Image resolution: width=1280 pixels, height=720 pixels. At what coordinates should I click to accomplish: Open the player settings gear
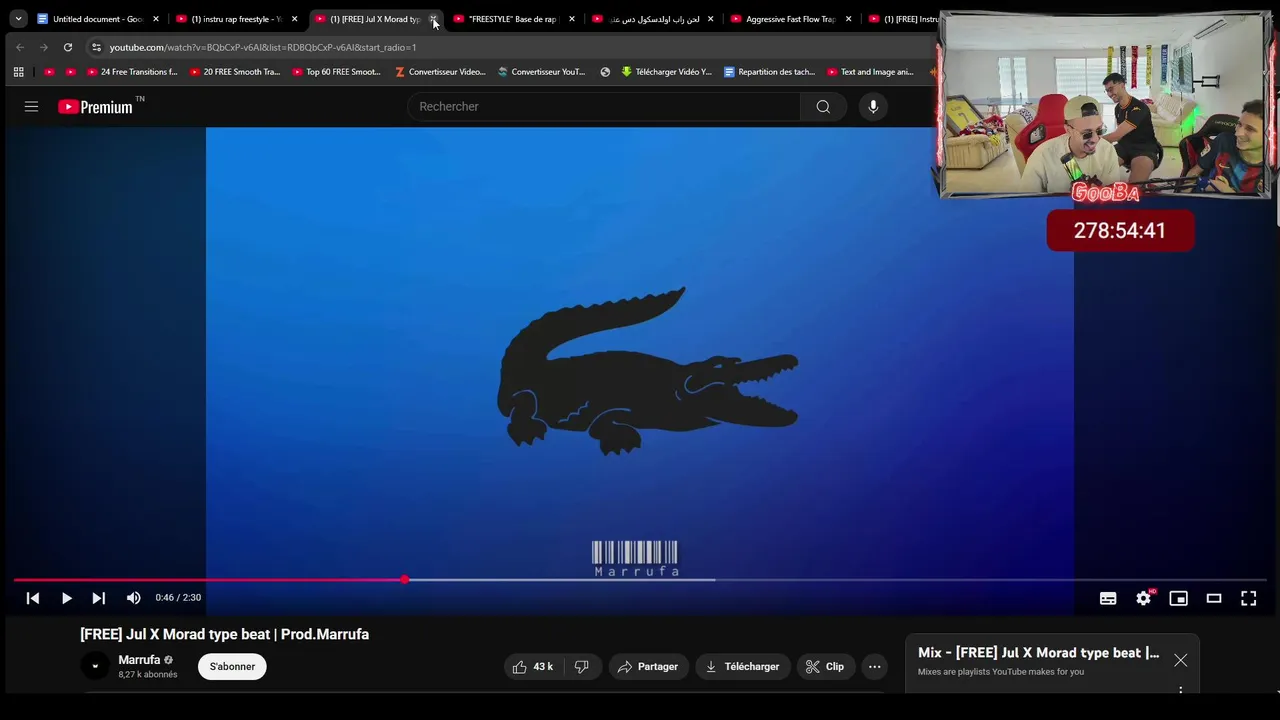[x=1143, y=598]
